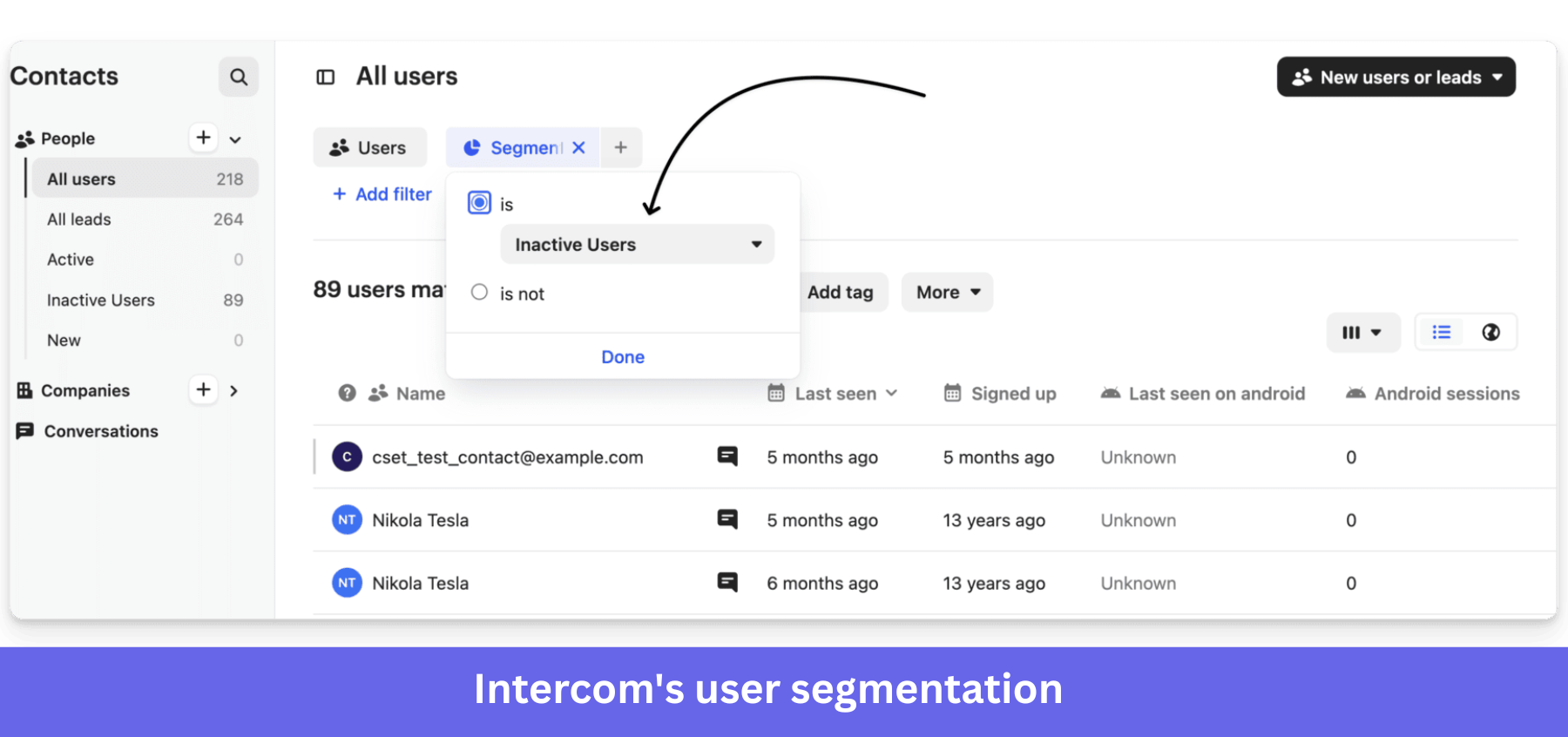This screenshot has width=1568, height=737.
Task: Click the Users filter chip
Action: (x=369, y=147)
